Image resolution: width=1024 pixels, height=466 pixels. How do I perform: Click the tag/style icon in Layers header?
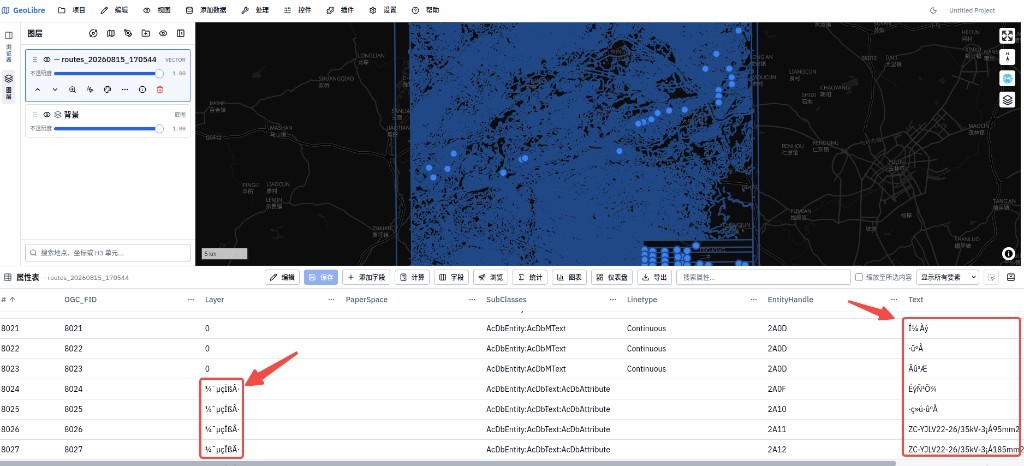(x=128, y=33)
